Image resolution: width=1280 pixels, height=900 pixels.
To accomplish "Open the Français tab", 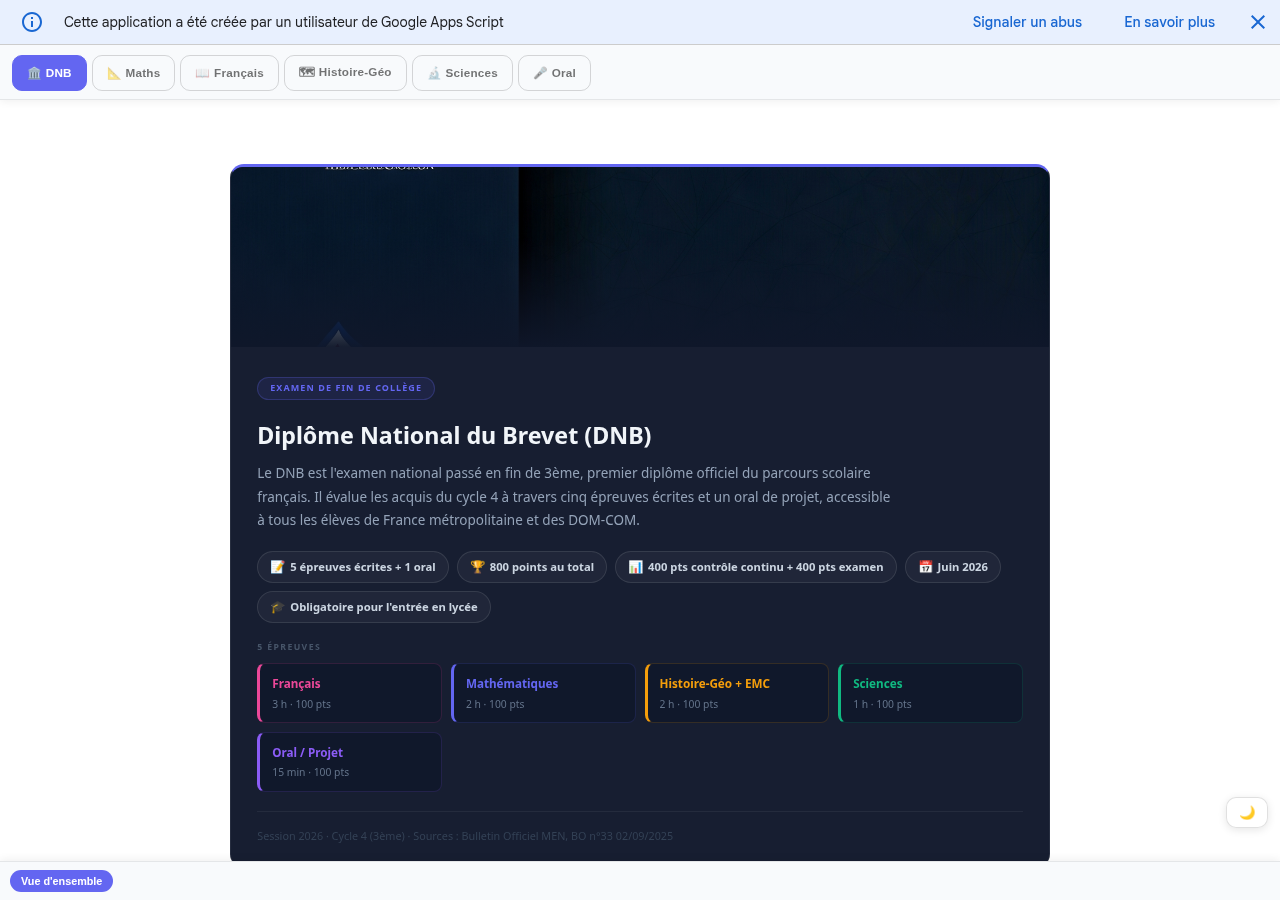I will pyautogui.click(x=229, y=73).
